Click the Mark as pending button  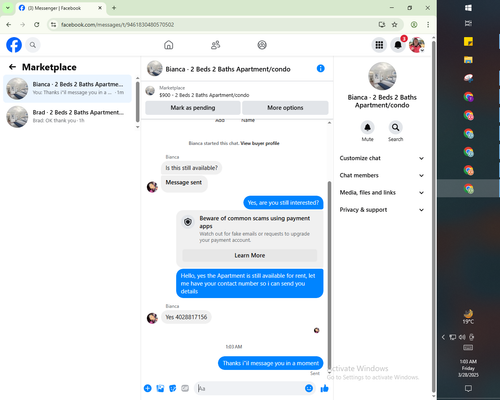193,108
